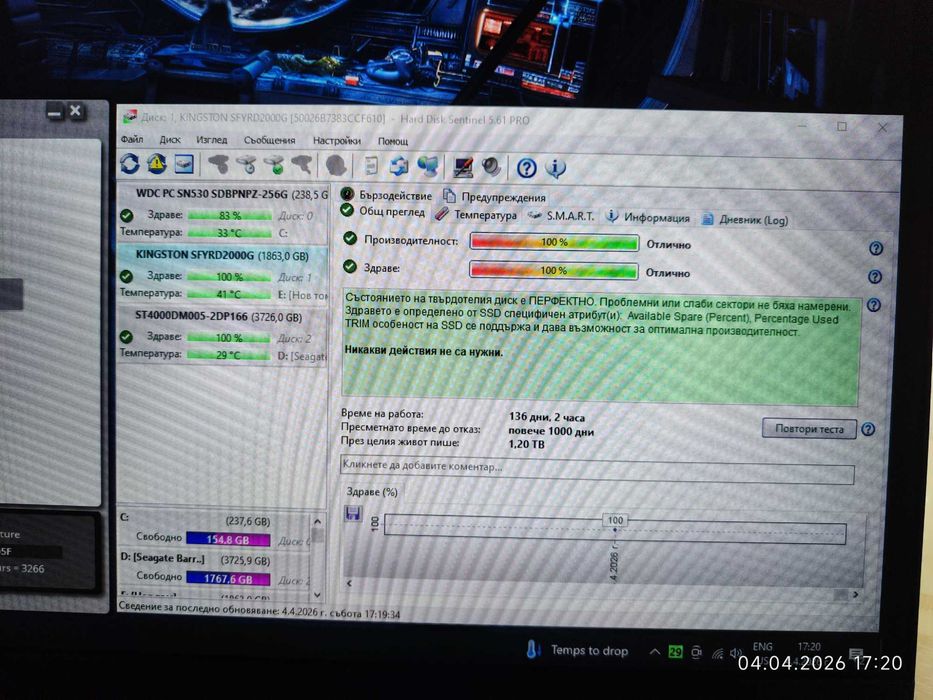The height and width of the screenshot is (700, 933).
Task: Open the Настройки menu
Action: point(337,141)
